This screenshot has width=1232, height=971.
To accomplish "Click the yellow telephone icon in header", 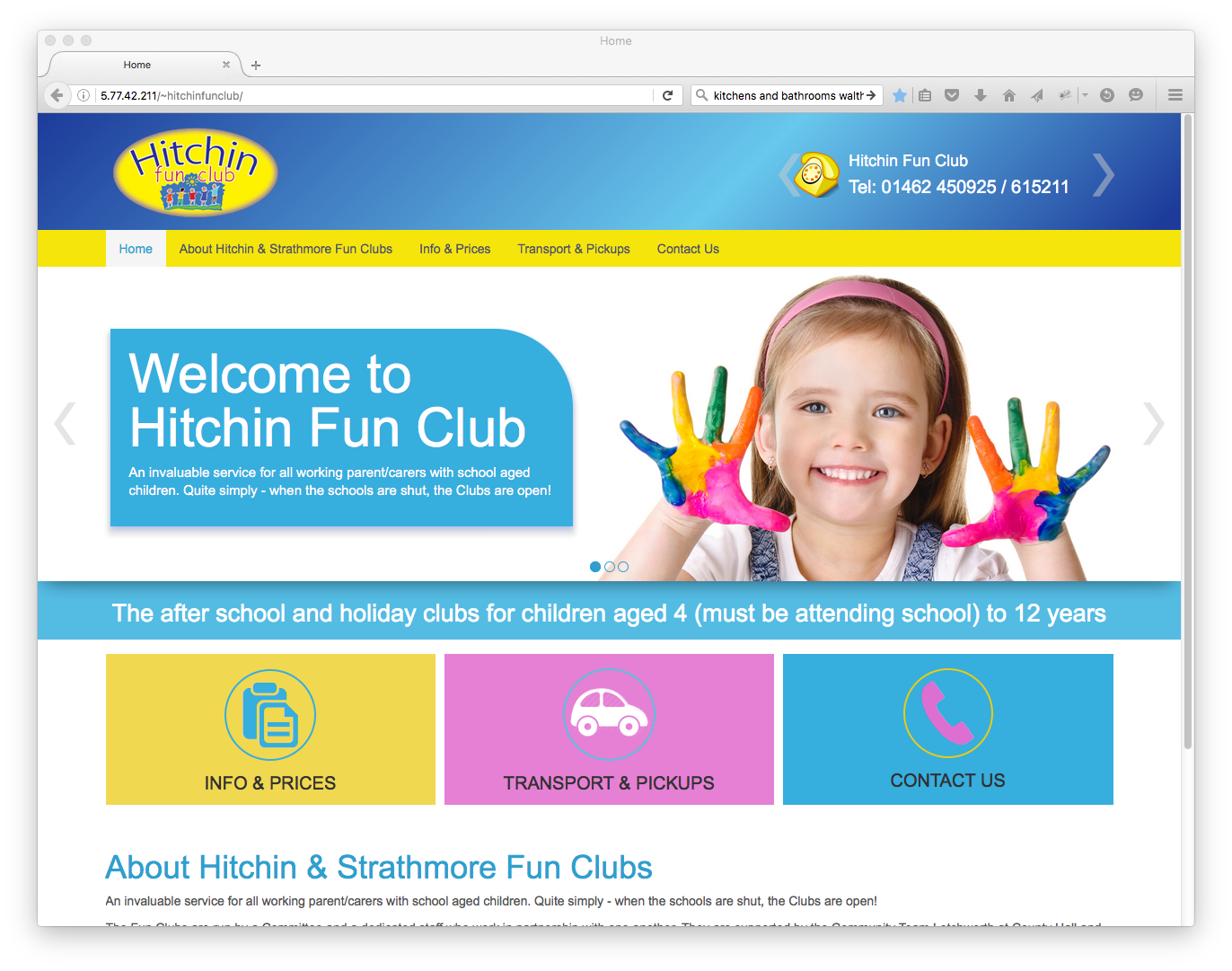I will click(x=816, y=174).
